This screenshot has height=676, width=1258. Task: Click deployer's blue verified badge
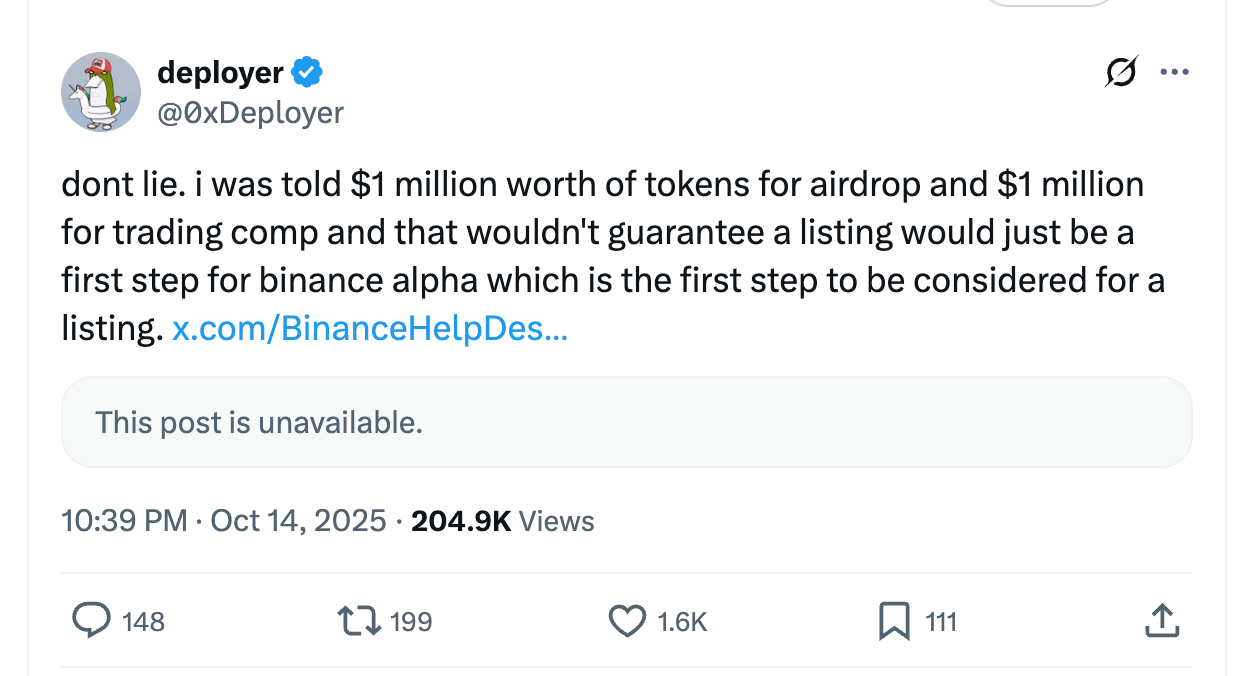(306, 71)
